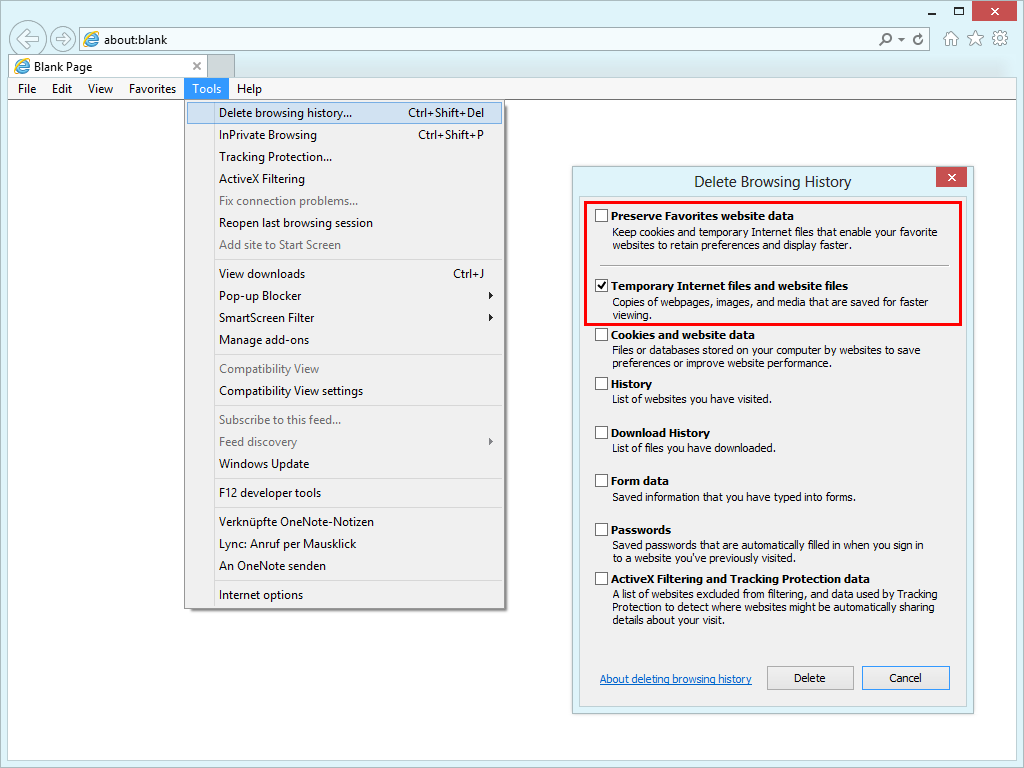Click the page icon beside about:blank
Screen dimensions: 1024x768
[x=90, y=38]
